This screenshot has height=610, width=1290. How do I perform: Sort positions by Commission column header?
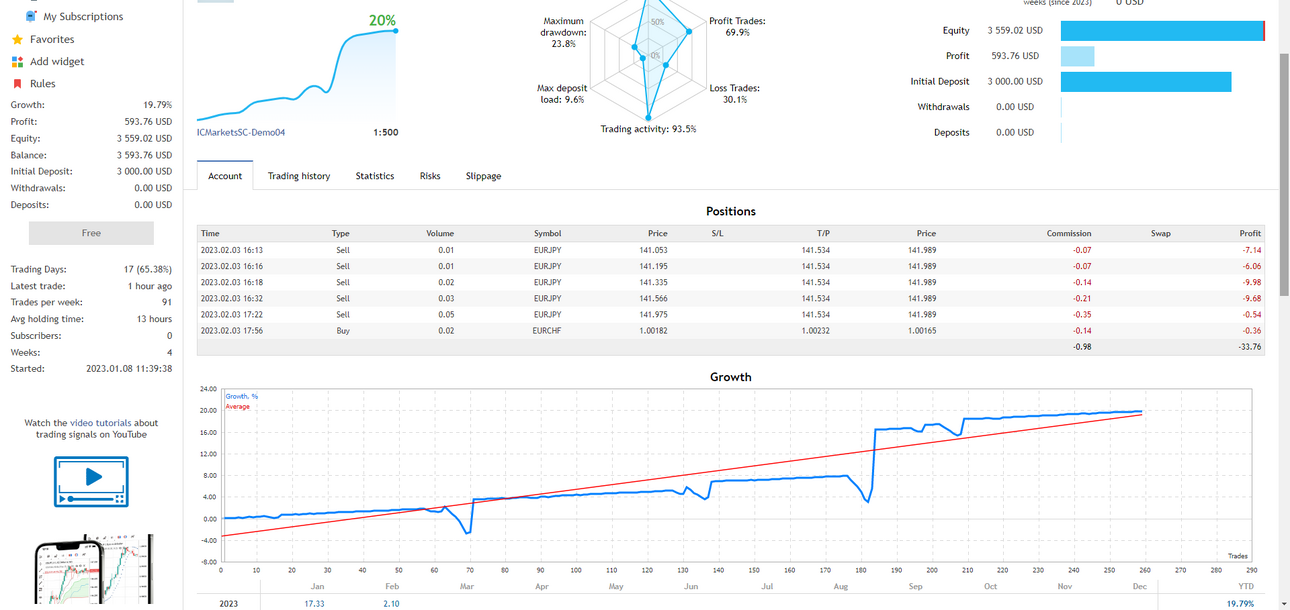pyautogui.click(x=1069, y=233)
